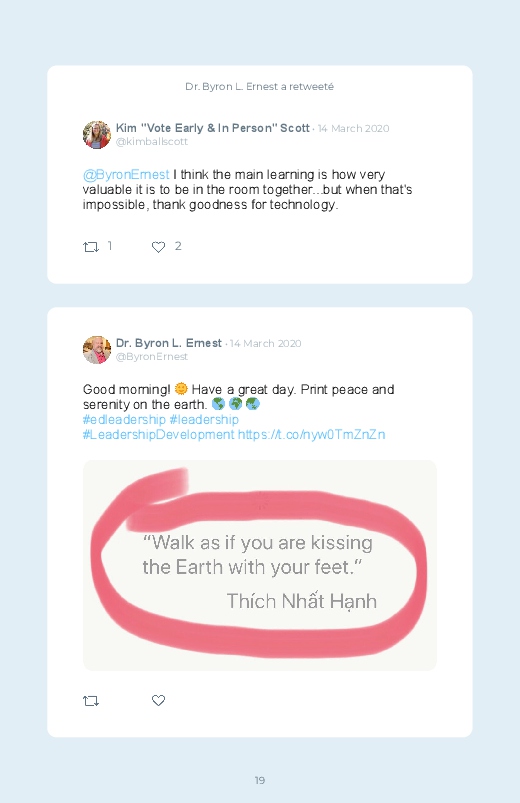Click retweet icon under Byron Ernest's tweet
Viewport: 520px width, 803px height.
[x=91, y=701]
